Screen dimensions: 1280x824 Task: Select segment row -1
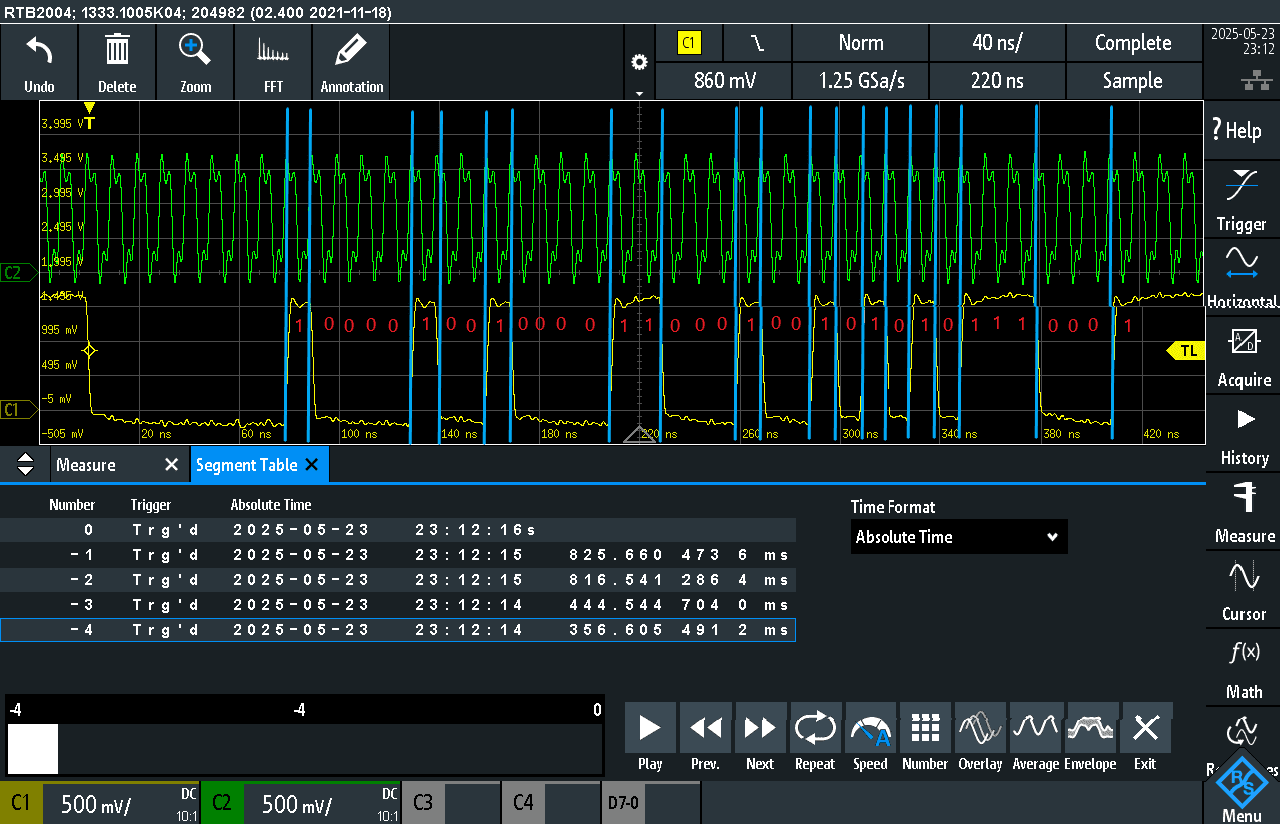point(398,555)
